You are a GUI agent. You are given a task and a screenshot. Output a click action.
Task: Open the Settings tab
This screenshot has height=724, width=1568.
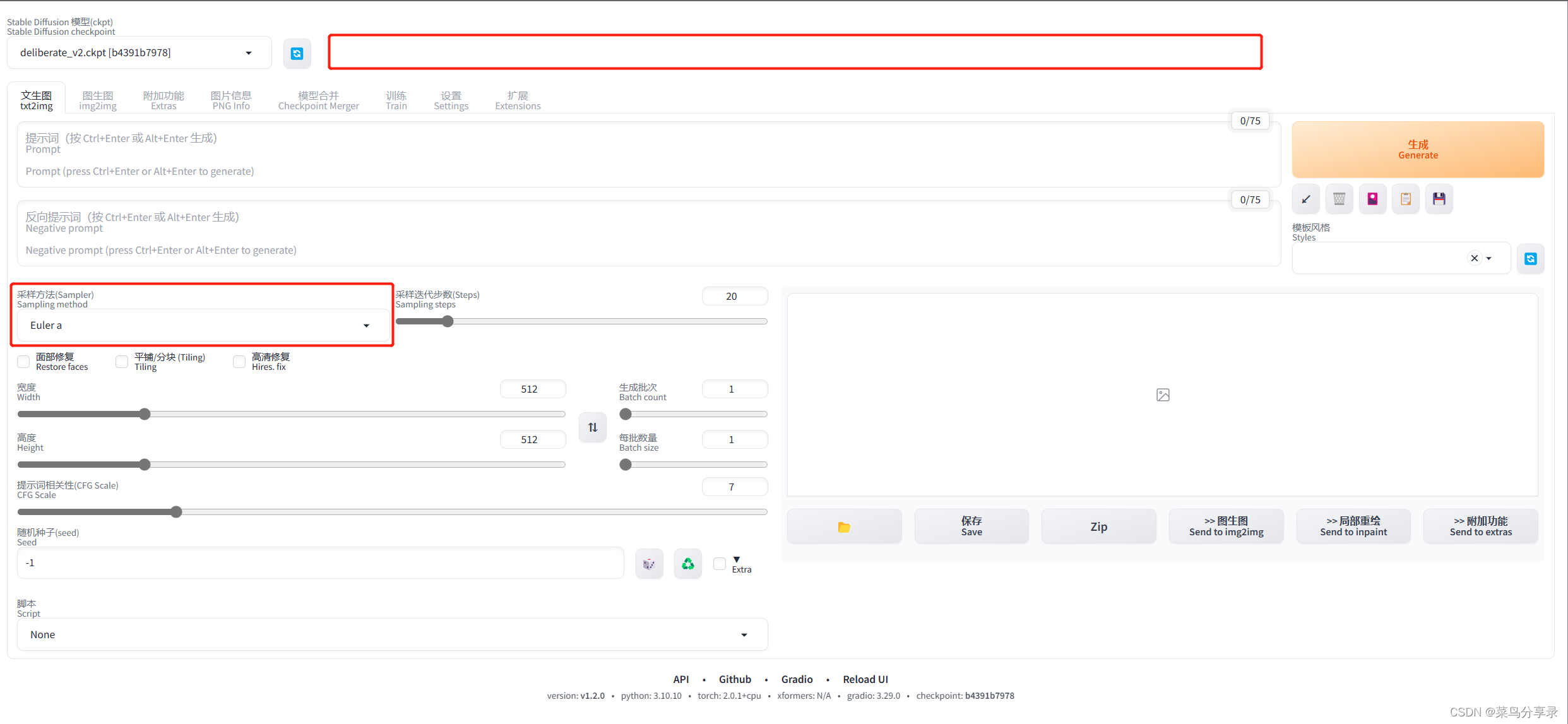pyautogui.click(x=451, y=100)
